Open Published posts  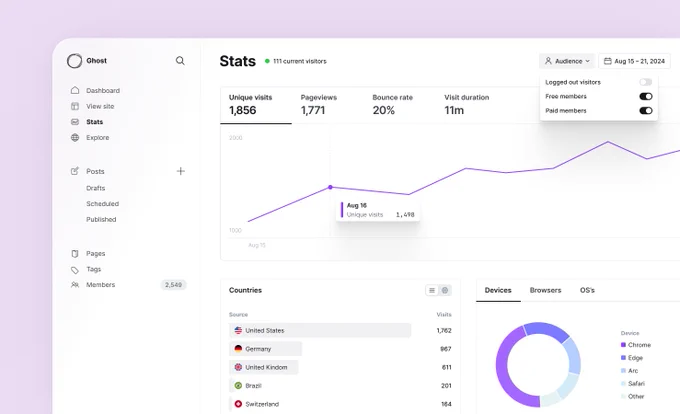(x=101, y=219)
